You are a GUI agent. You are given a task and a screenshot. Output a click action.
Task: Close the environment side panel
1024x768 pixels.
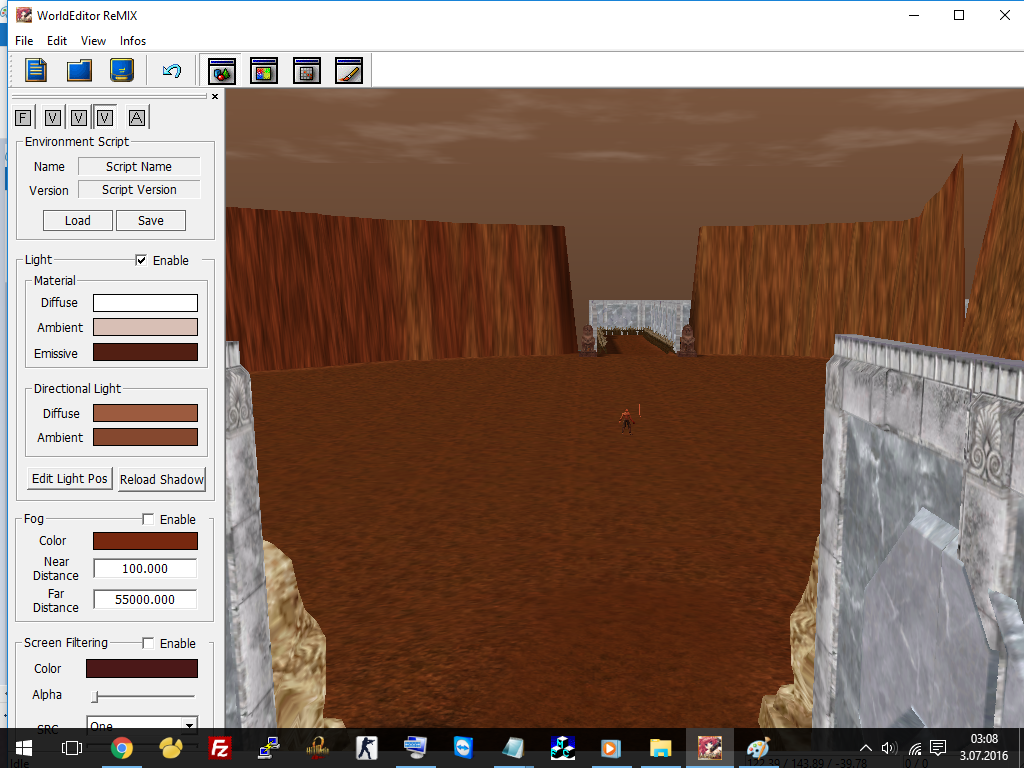pyautogui.click(x=215, y=97)
